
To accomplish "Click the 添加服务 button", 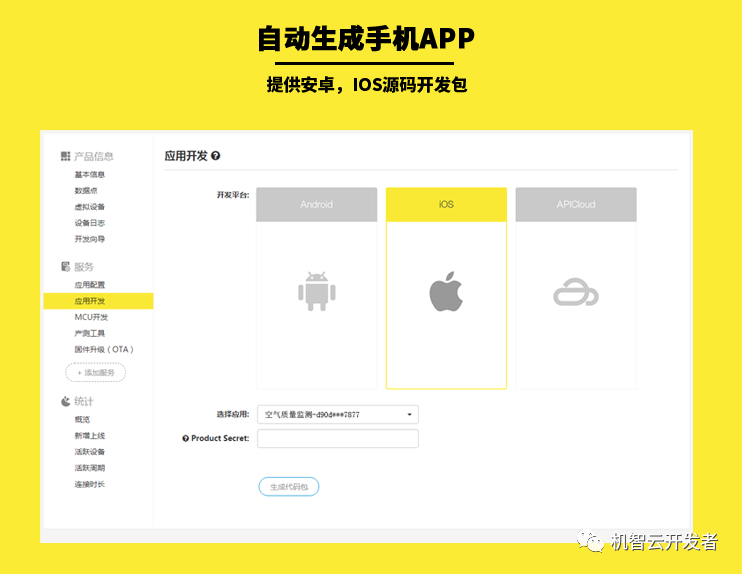I will coord(96,372).
